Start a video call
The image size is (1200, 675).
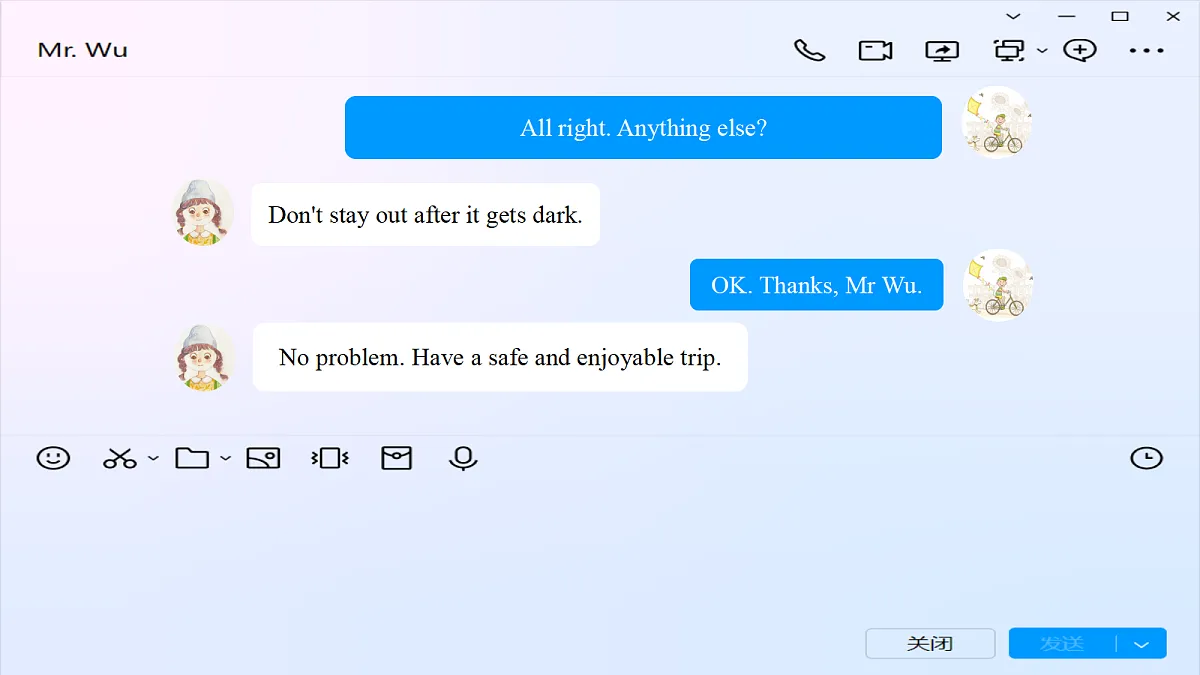(x=875, y=50)
